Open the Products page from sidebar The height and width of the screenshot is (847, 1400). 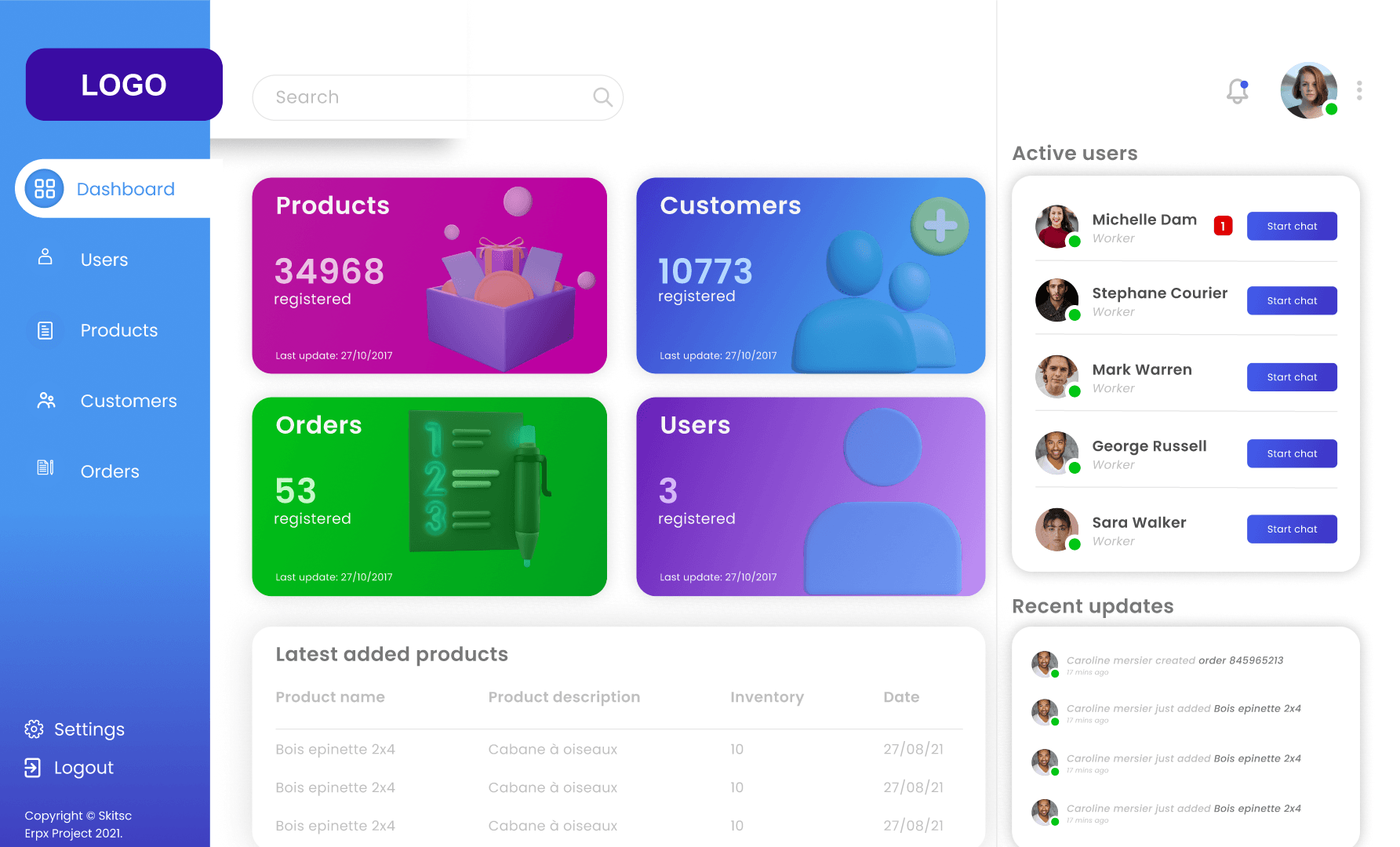(118, 330)
